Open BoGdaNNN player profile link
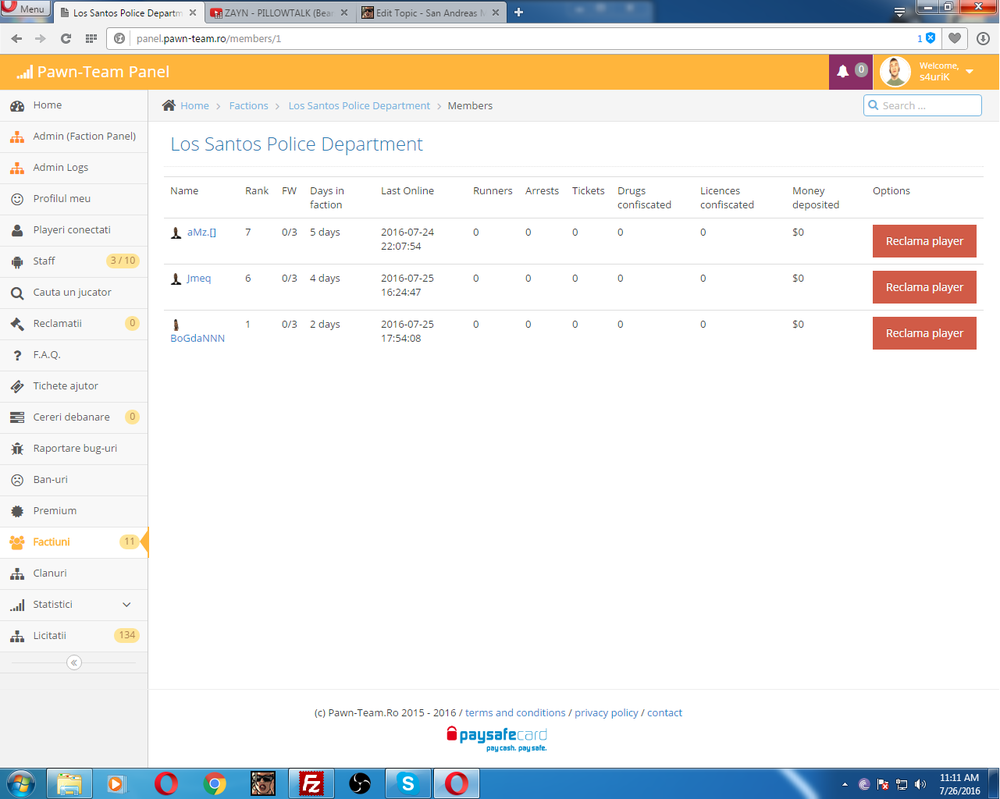 coord(197,338)
